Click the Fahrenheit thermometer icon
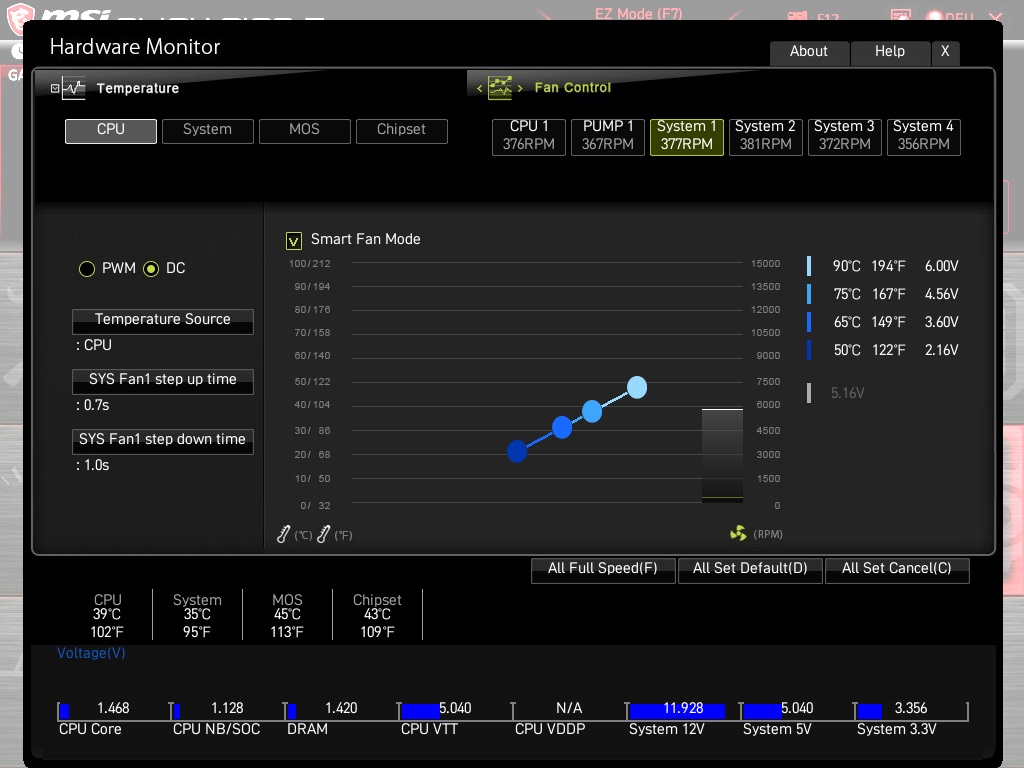This screenshot has width=1024, height=768. click(323, 534)
